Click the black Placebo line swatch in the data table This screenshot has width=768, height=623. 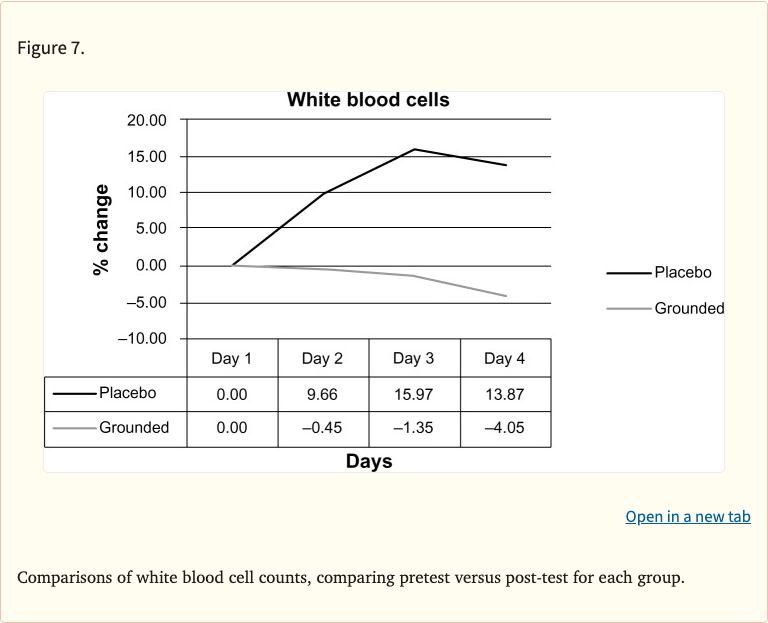pos(75,394)
